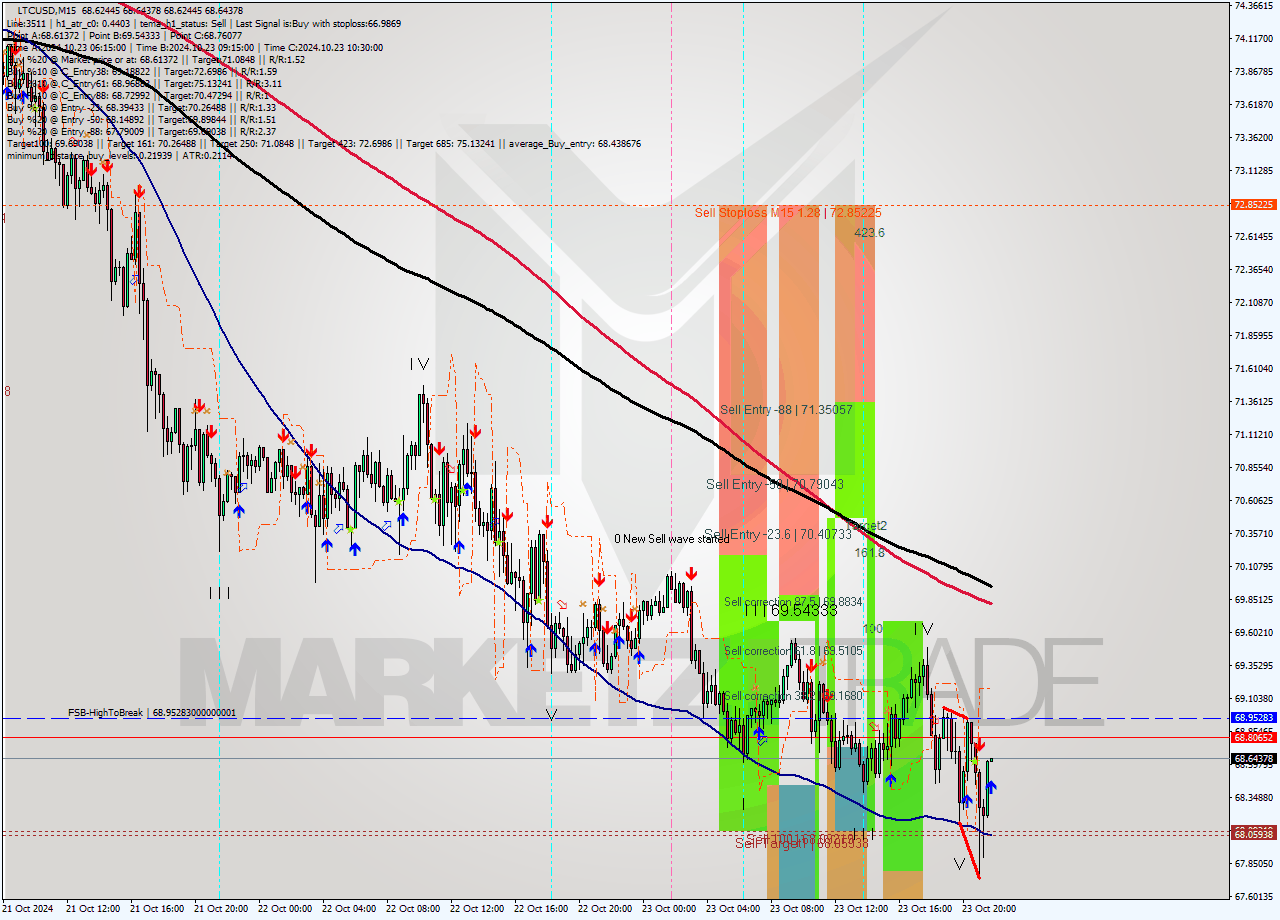This screenshot has height=920, width=1280.
Task: Click the red 68.80652 price tag on axis
Action: click(1253, 737)
